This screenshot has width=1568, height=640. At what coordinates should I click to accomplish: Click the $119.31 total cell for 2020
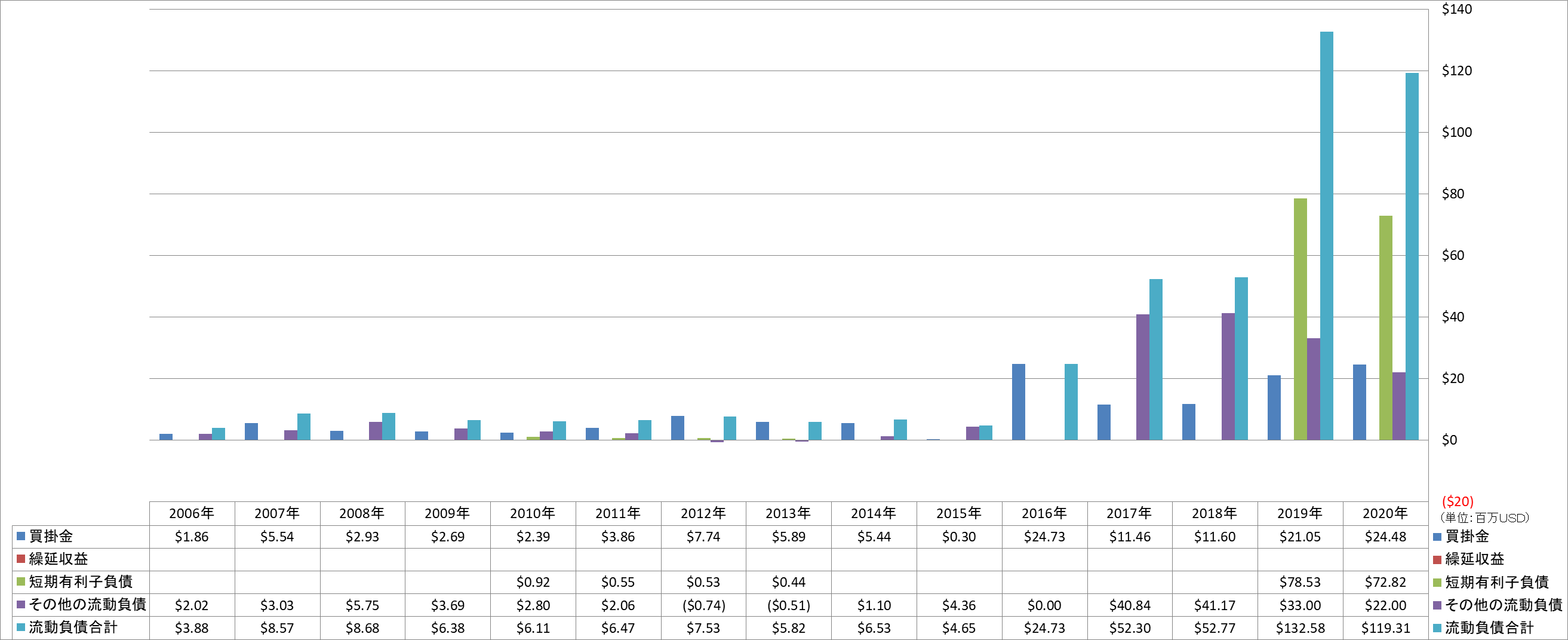[x=1385, y=628]
